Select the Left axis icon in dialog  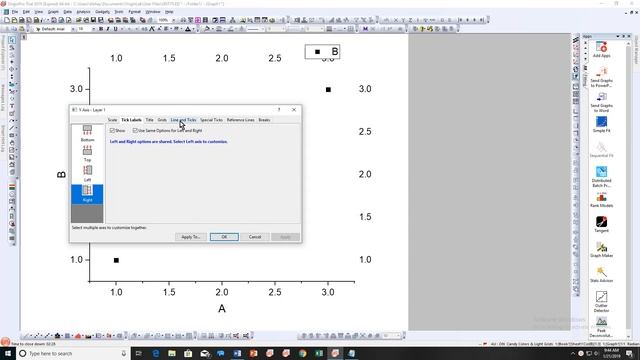[x=87, y=173]
